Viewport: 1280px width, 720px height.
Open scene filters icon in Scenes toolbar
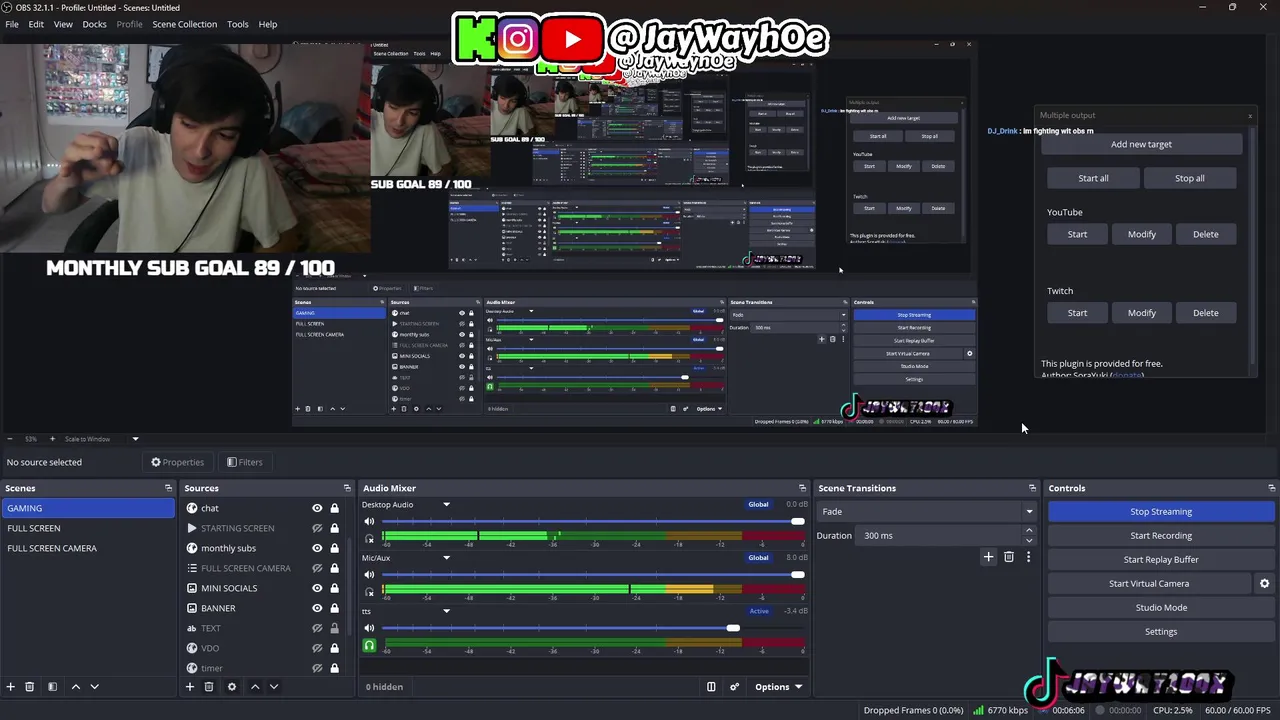click(x=52, y=687)
